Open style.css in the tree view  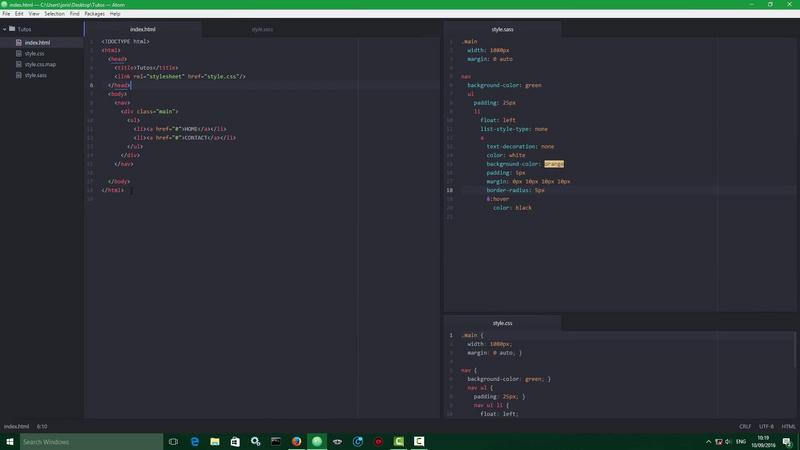pos(34,54)
